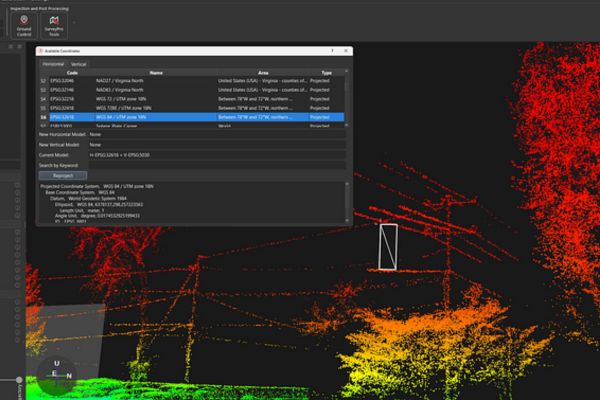The height and width of the screenshot is (400, 600).
Task: Close the Available Coordinates dialog
Action: pyautogui.click(x=345, y=50)
